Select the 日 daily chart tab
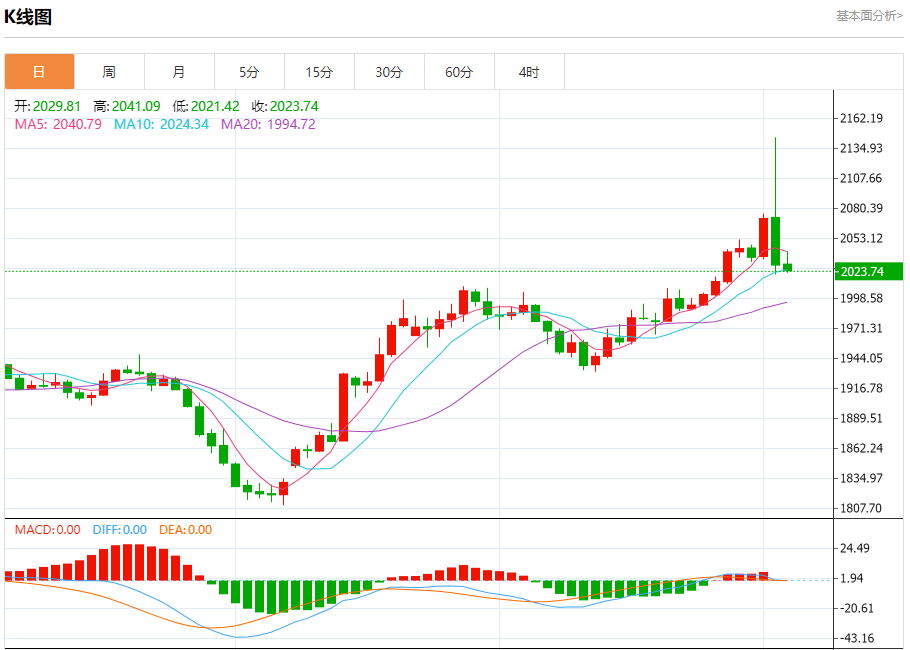 [39, 72]
